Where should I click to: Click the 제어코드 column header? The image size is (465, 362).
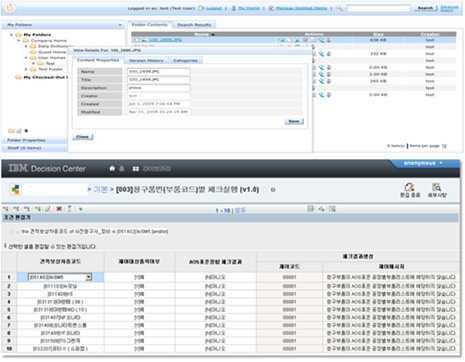pyautogui.click(x=289, y=267)
